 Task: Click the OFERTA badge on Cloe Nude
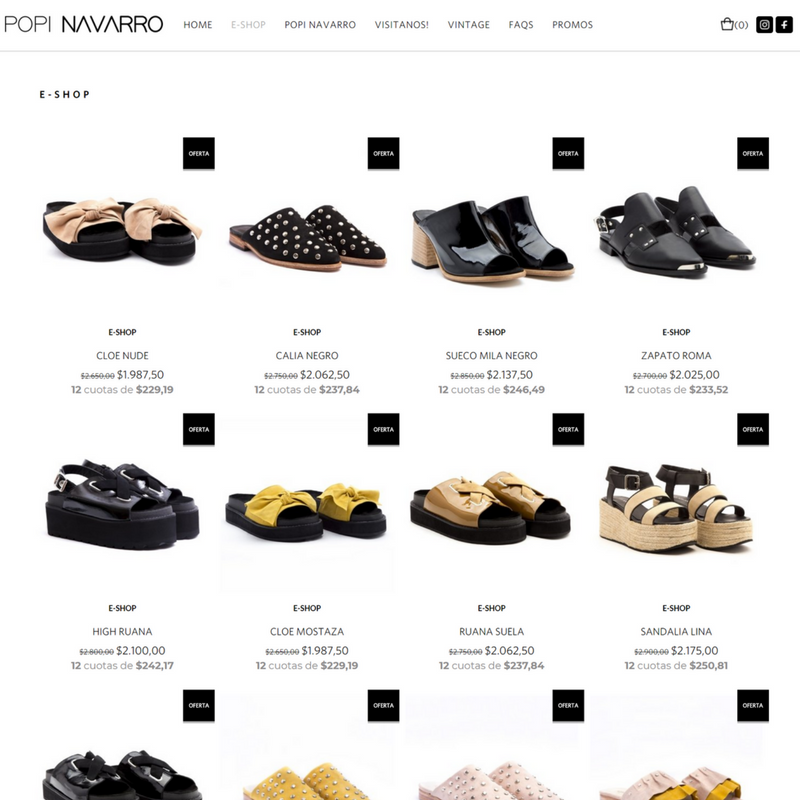coord(199,153)
